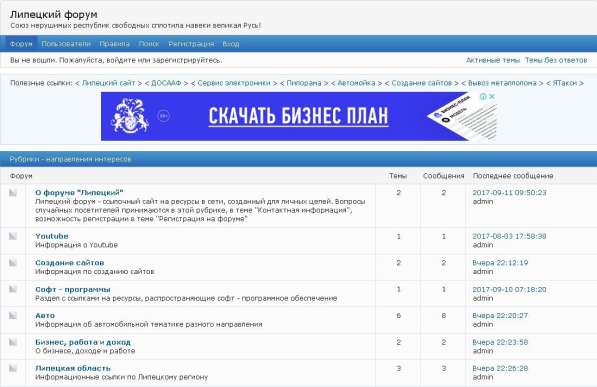Open last post Вчера 22:12:19
597x387 pixels.
pos(500,263)
